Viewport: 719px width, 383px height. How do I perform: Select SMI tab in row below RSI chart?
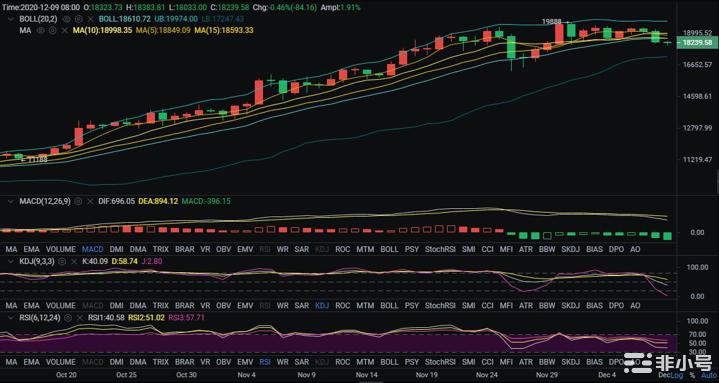coord(468,362)
